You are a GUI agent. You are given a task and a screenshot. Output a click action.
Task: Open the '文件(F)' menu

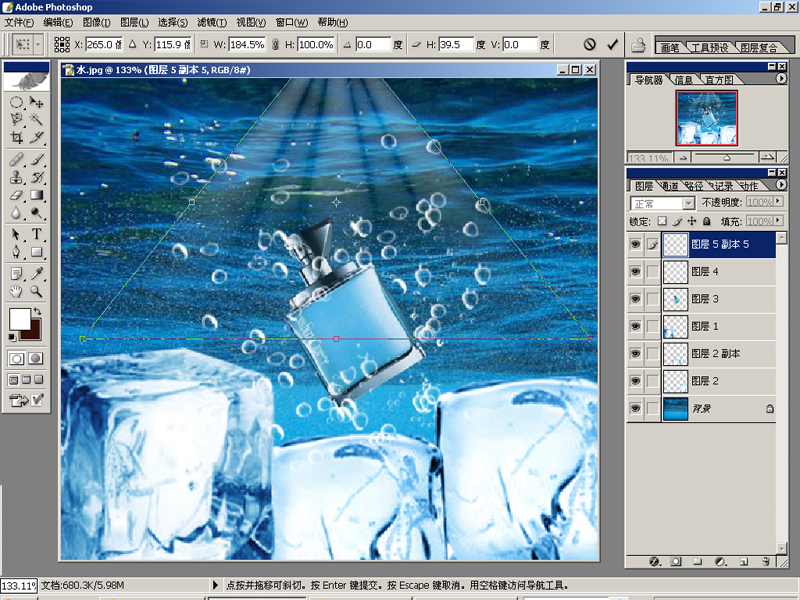tap(19, 22)
